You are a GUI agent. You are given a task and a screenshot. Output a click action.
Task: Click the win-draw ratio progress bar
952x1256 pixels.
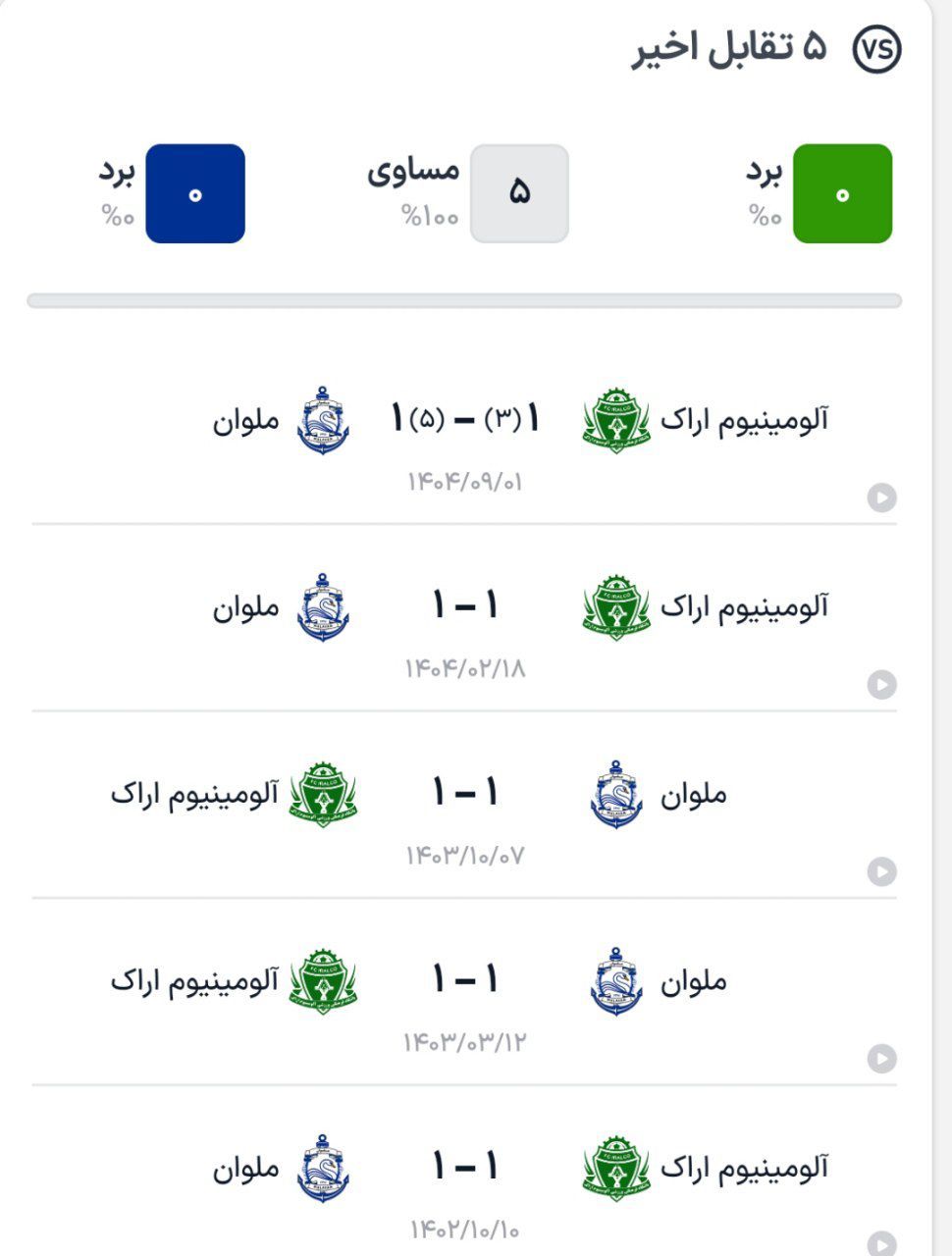pyautogui.click(x=464, y=300)
